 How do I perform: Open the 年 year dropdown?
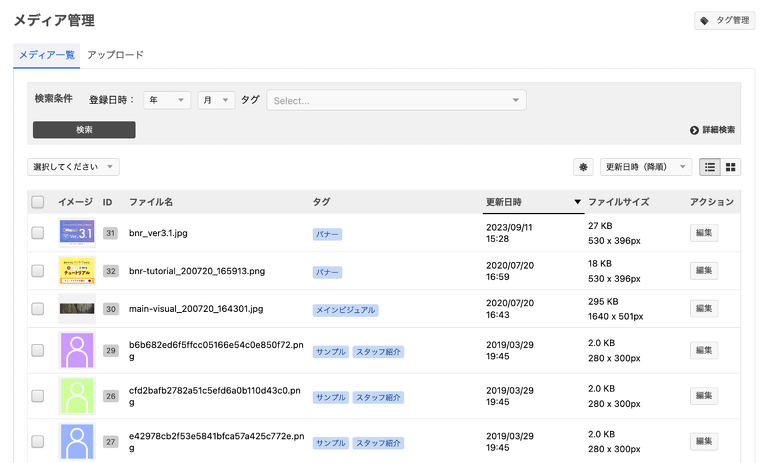167,100
